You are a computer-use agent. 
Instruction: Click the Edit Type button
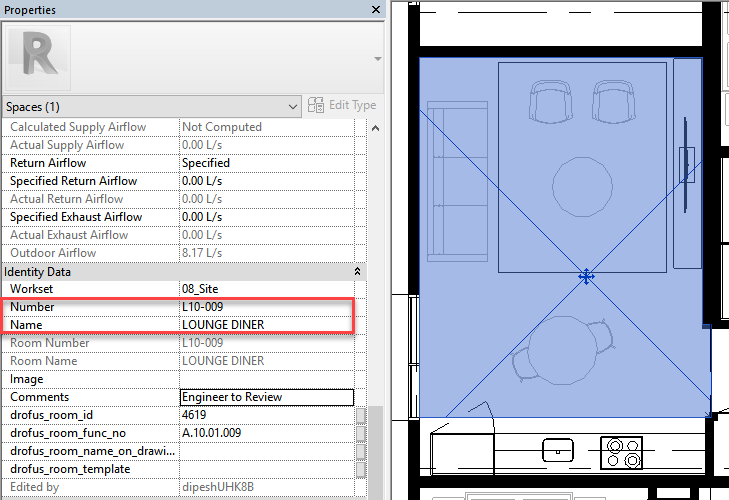[342, 106]
